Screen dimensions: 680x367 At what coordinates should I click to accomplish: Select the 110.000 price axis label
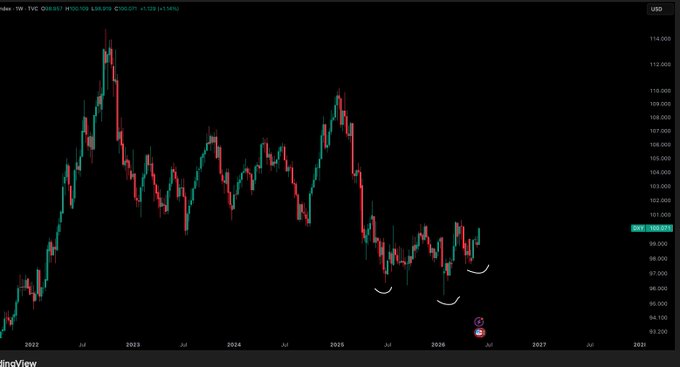(660, 91)
